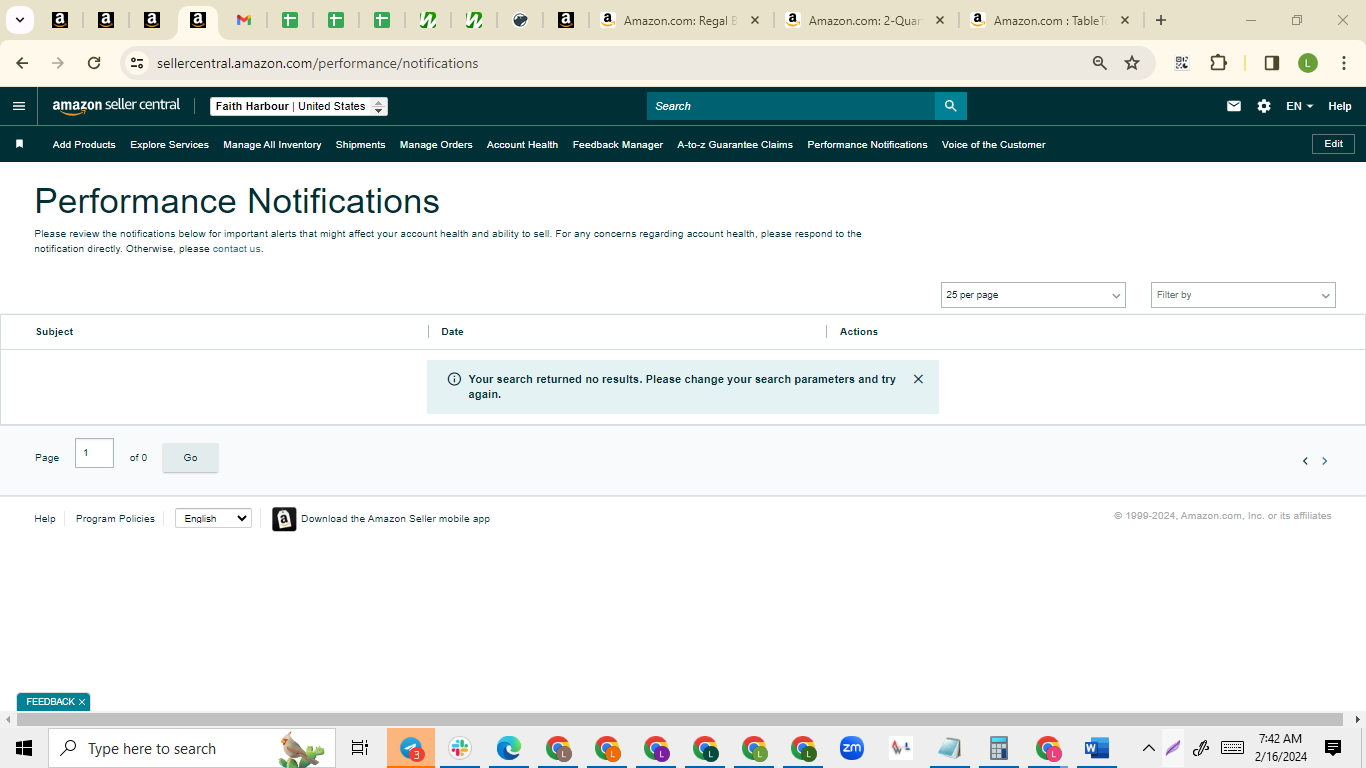Open Calculator from the taskbar
This screenshot has height=768, width=1366.
(998, 748)
